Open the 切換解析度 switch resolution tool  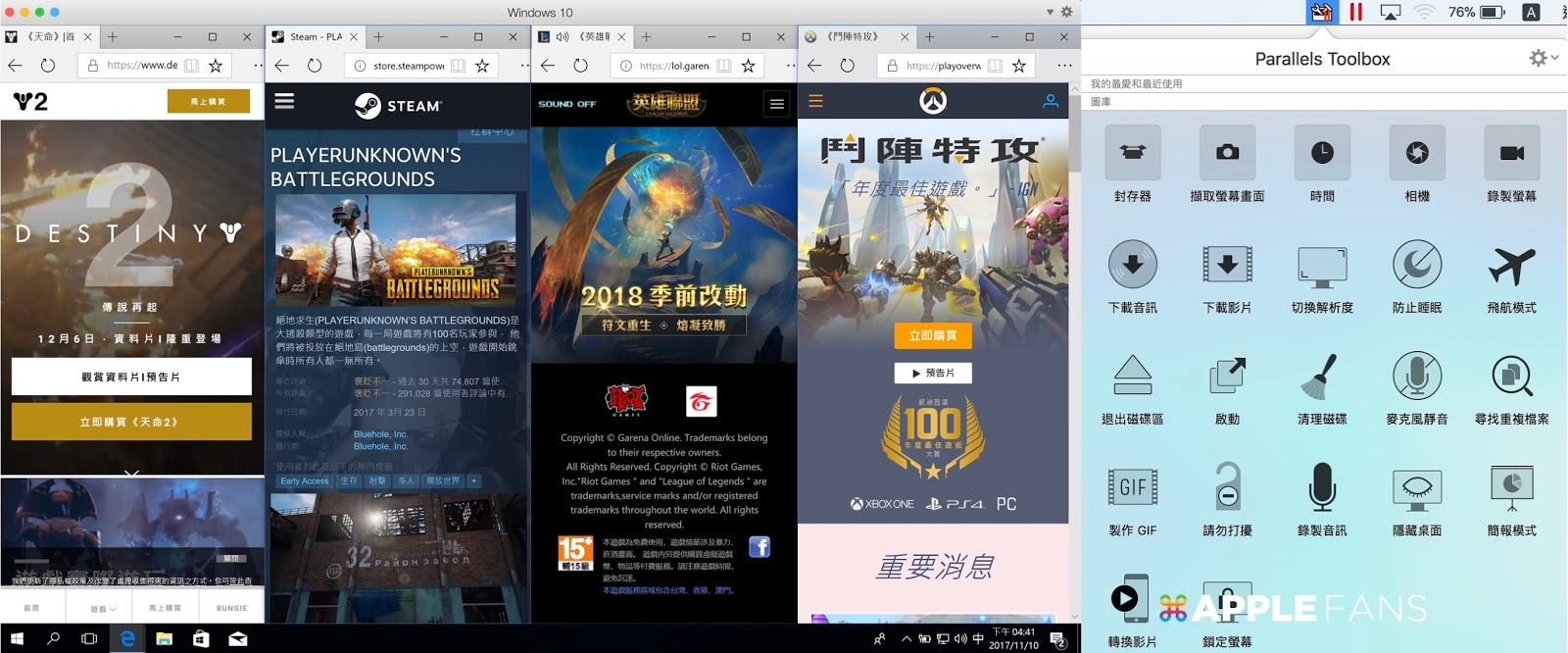(1322, 267)
